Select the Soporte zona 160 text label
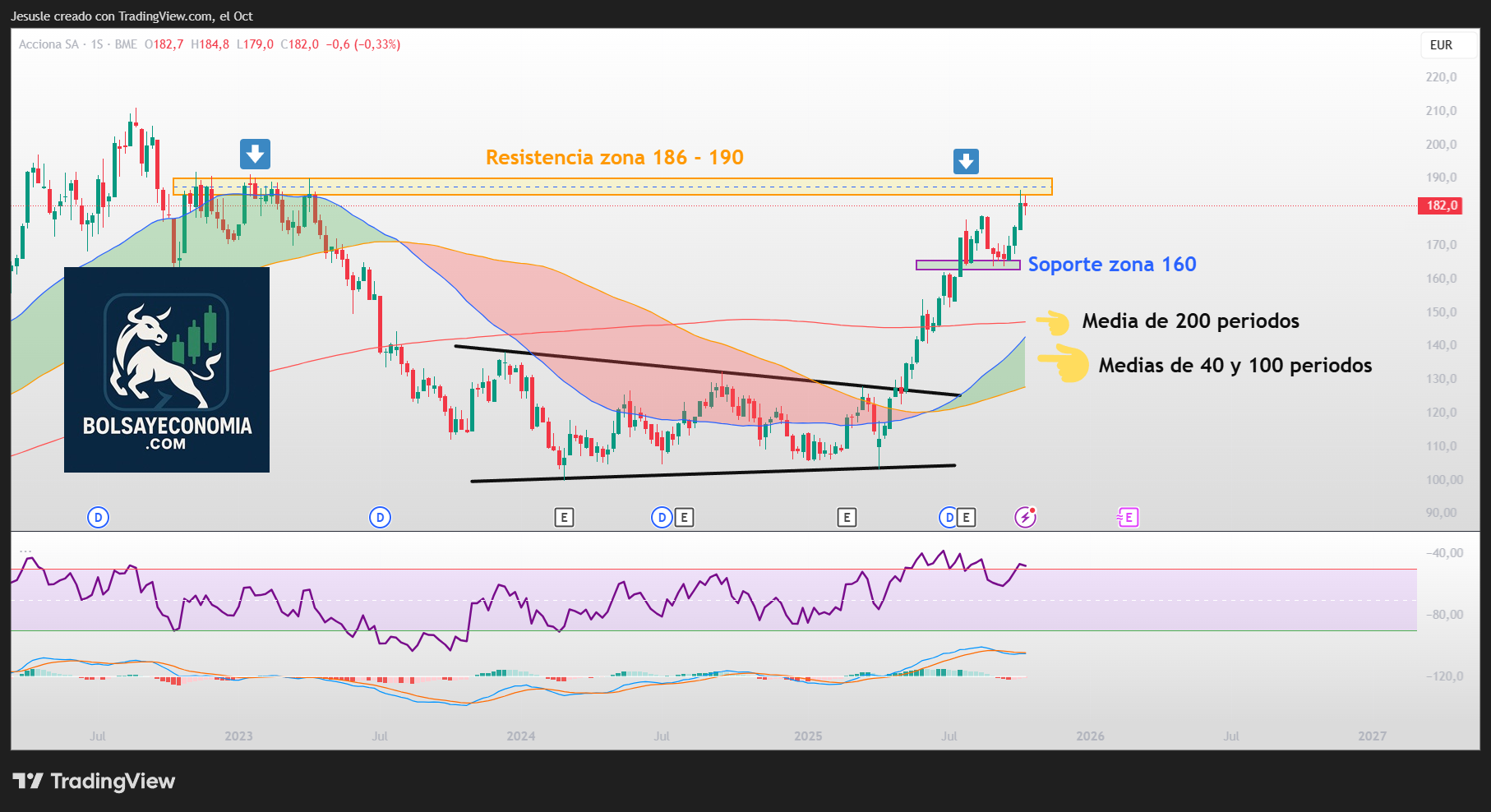Image resolution: width=1491 pixels, height=812 pixels. pos(1111,265)
